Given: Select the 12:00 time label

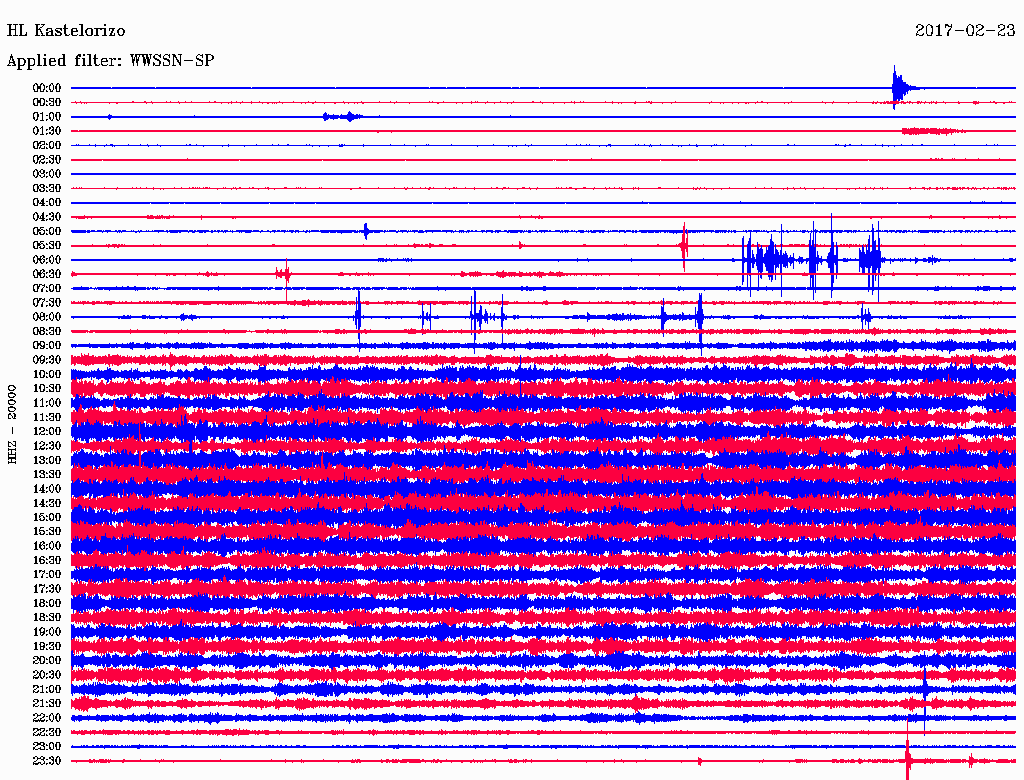Looking at the screenshot, I should (x=47, y=431).
